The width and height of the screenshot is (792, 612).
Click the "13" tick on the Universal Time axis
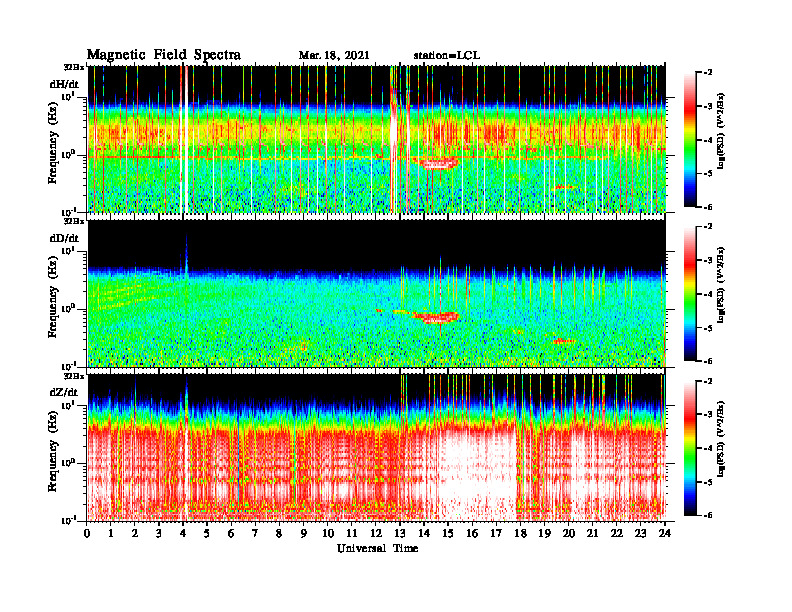pyautogui.click(x=400, y=534)
